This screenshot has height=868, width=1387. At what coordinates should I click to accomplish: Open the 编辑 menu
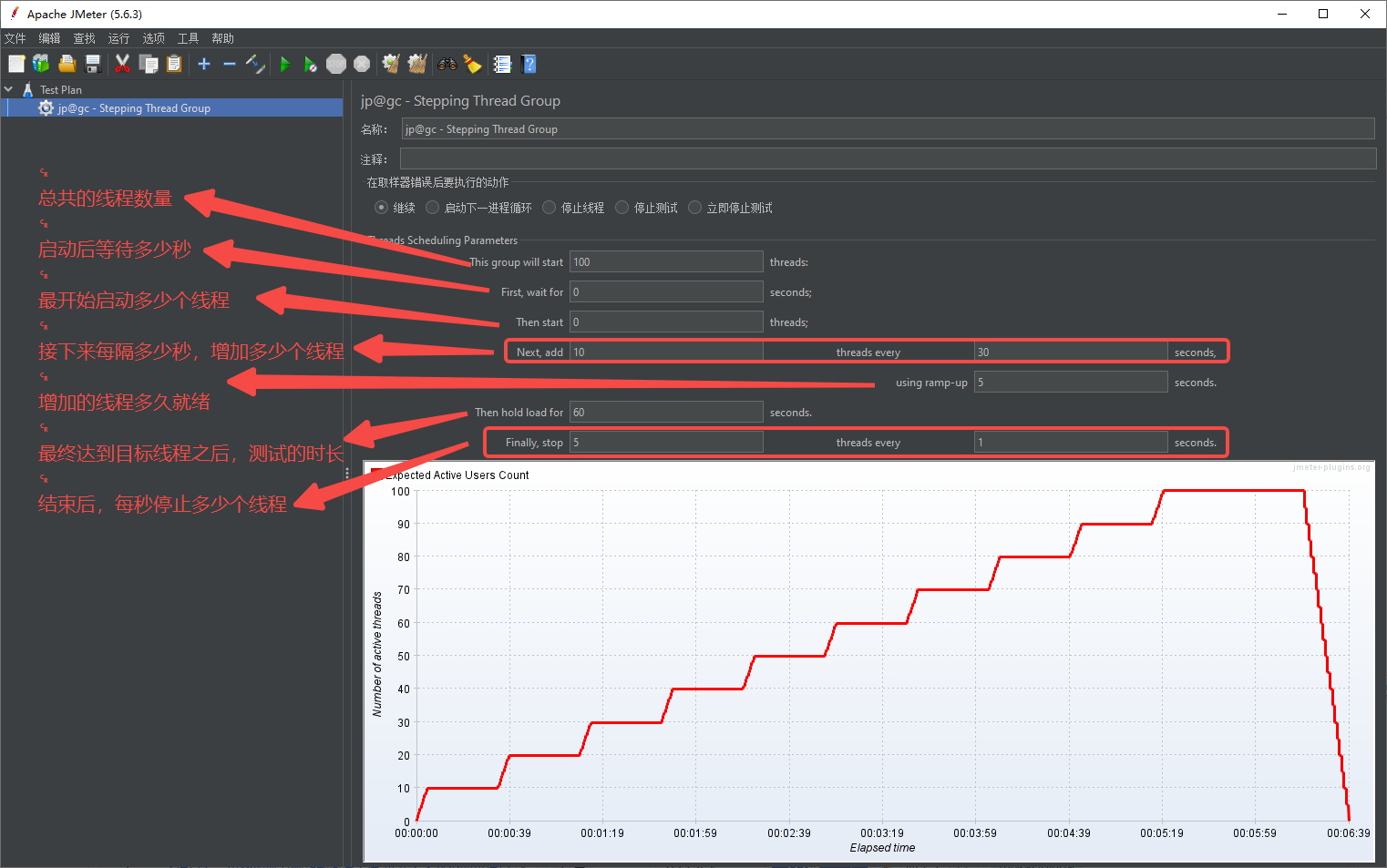point(50,38)
